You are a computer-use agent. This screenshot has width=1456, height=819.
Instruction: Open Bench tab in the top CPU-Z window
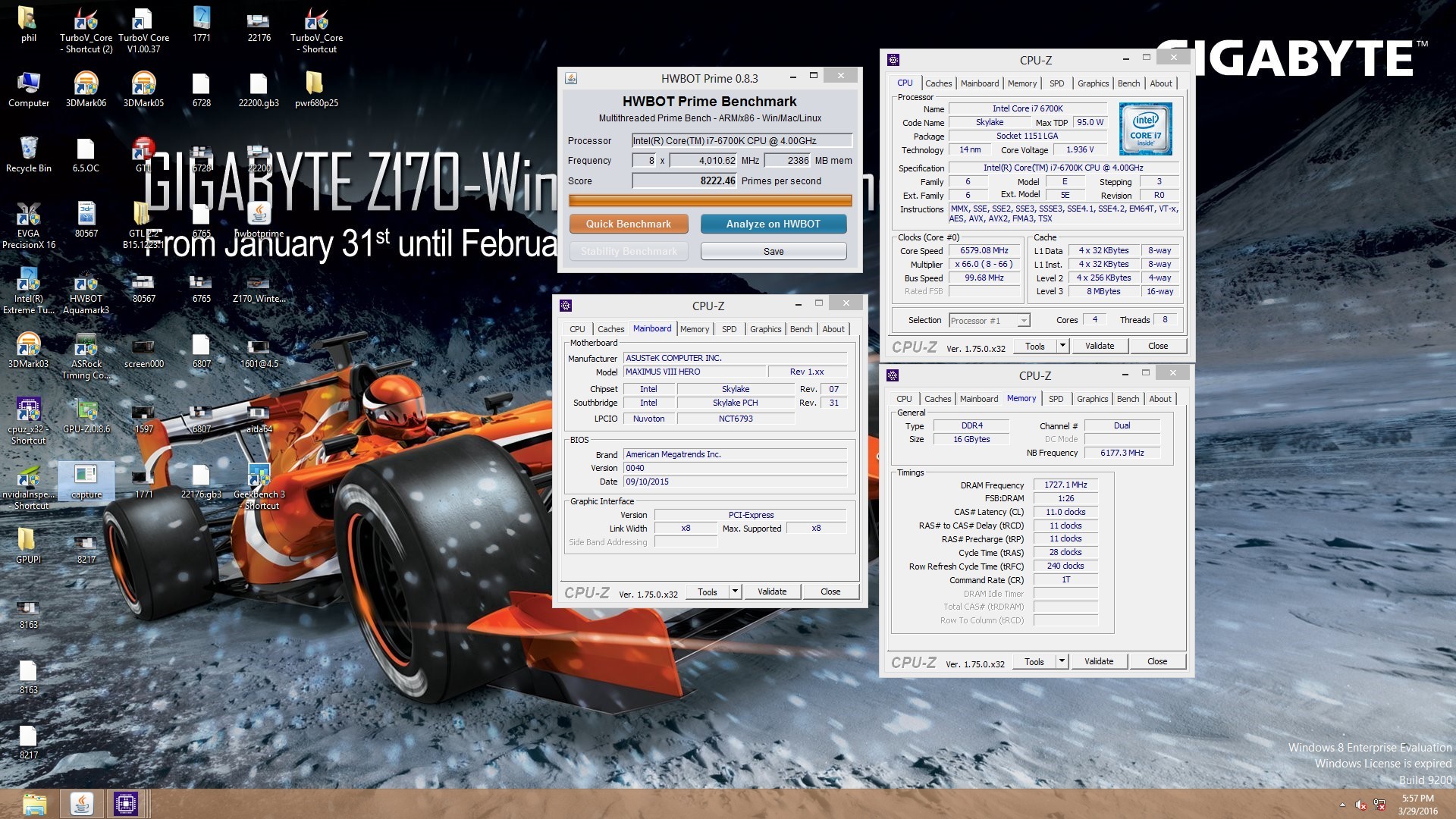click(x=1128, y=83)
